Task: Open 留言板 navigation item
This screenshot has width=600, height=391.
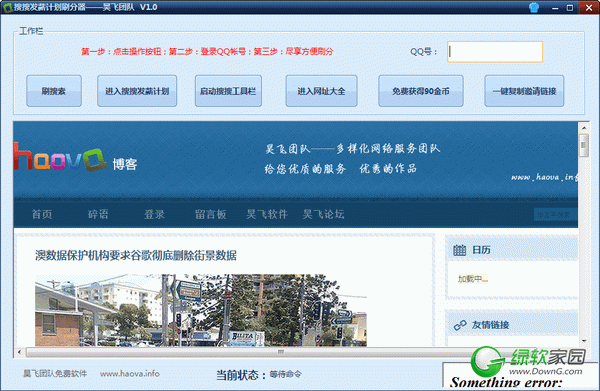Action: coord(210,214)
